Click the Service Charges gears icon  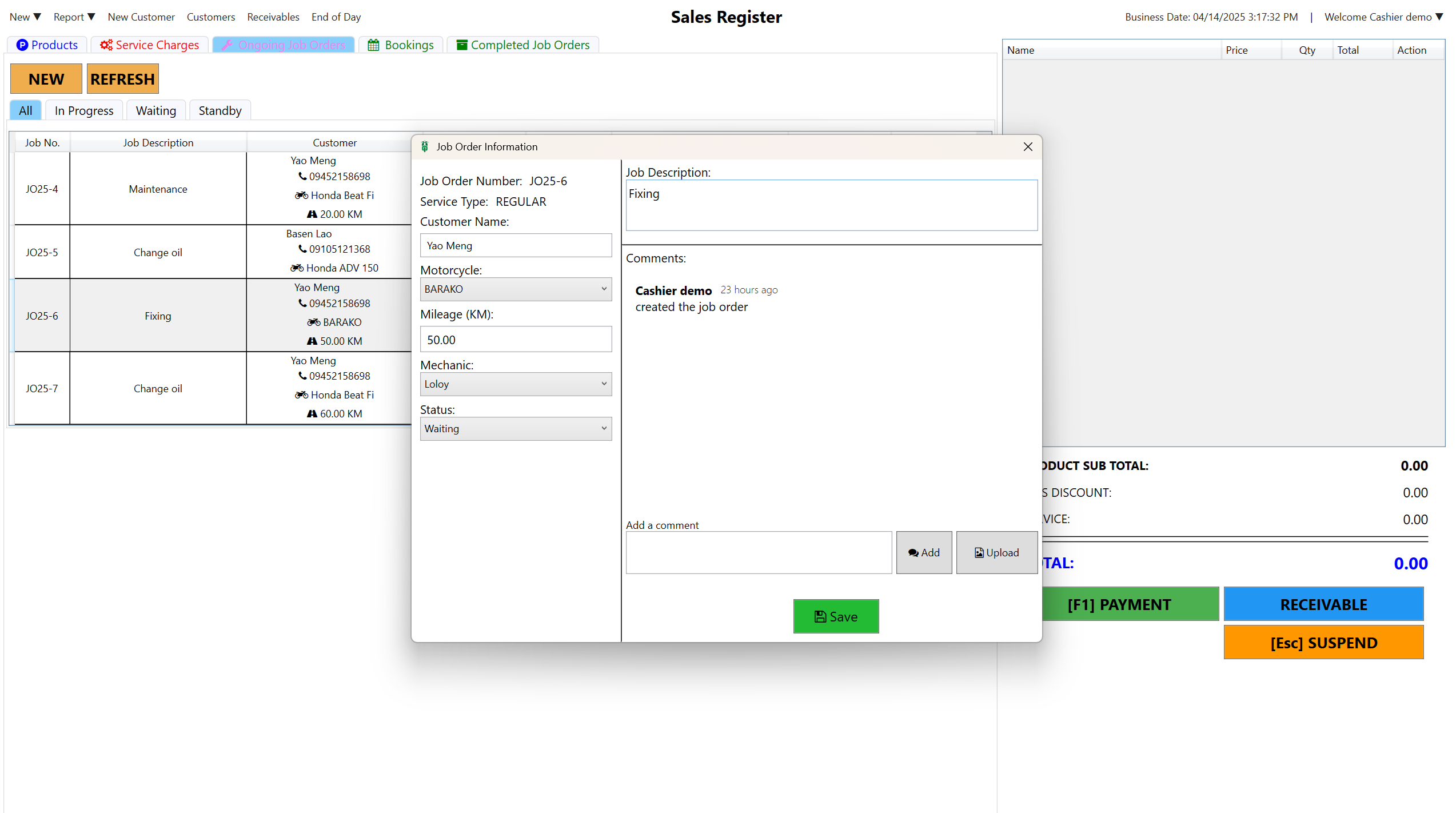point(106,45)
